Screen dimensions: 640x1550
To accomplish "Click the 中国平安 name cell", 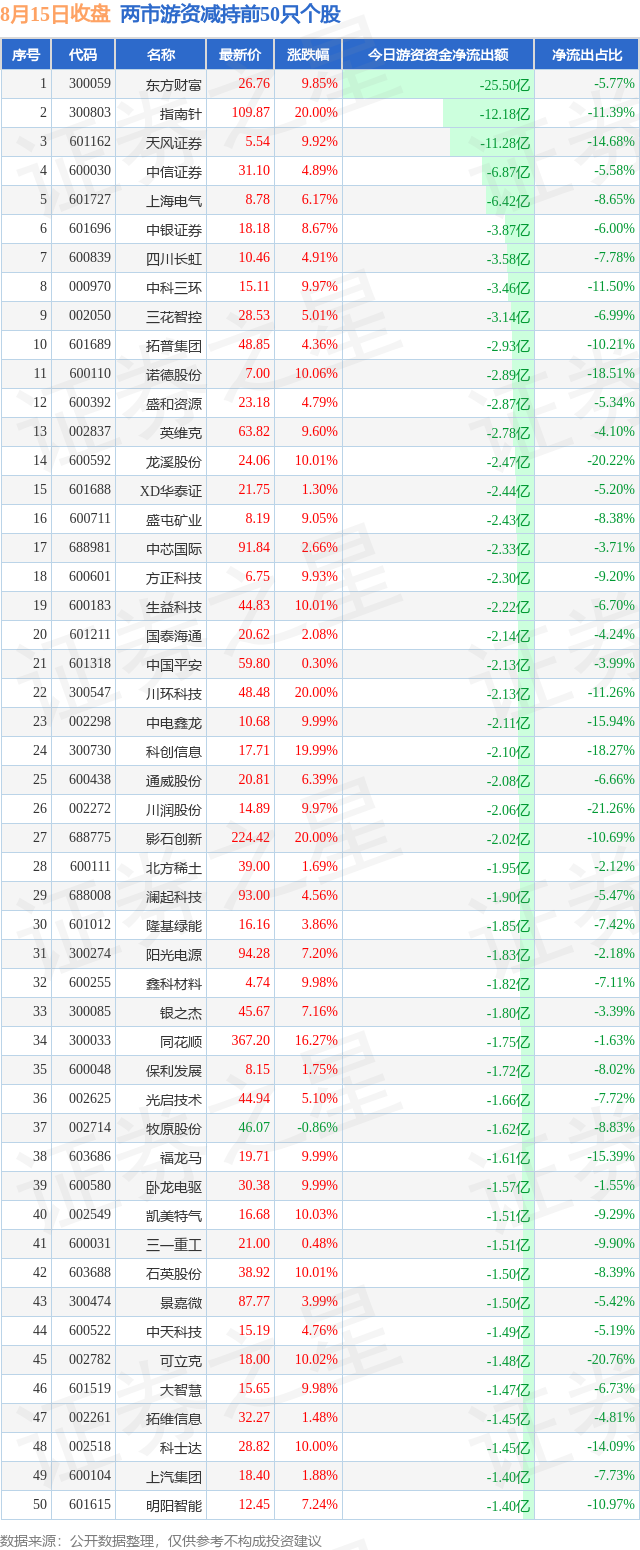I will (x=174, y=664).
